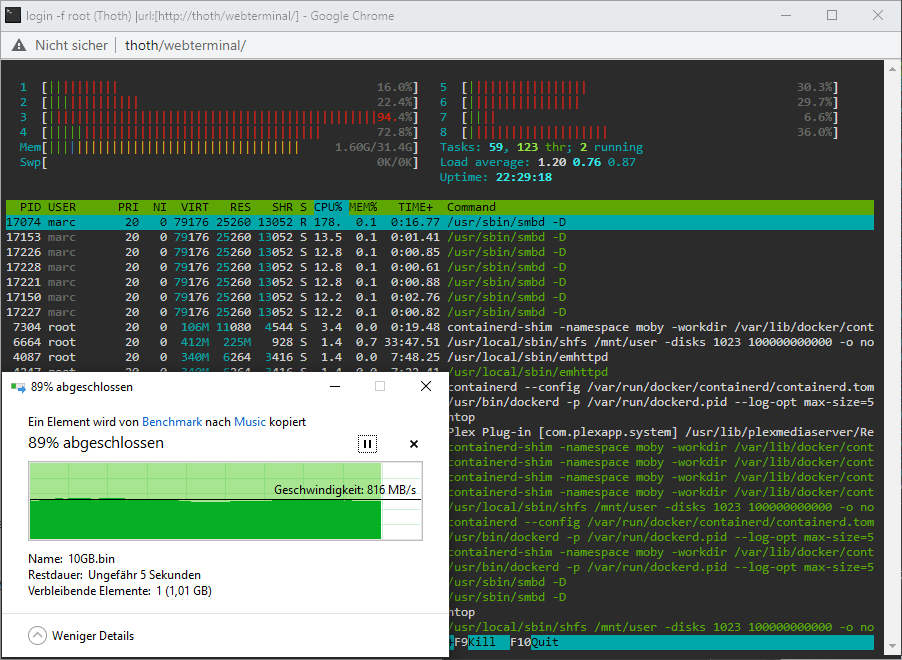Select process row PID 17226

439,252
